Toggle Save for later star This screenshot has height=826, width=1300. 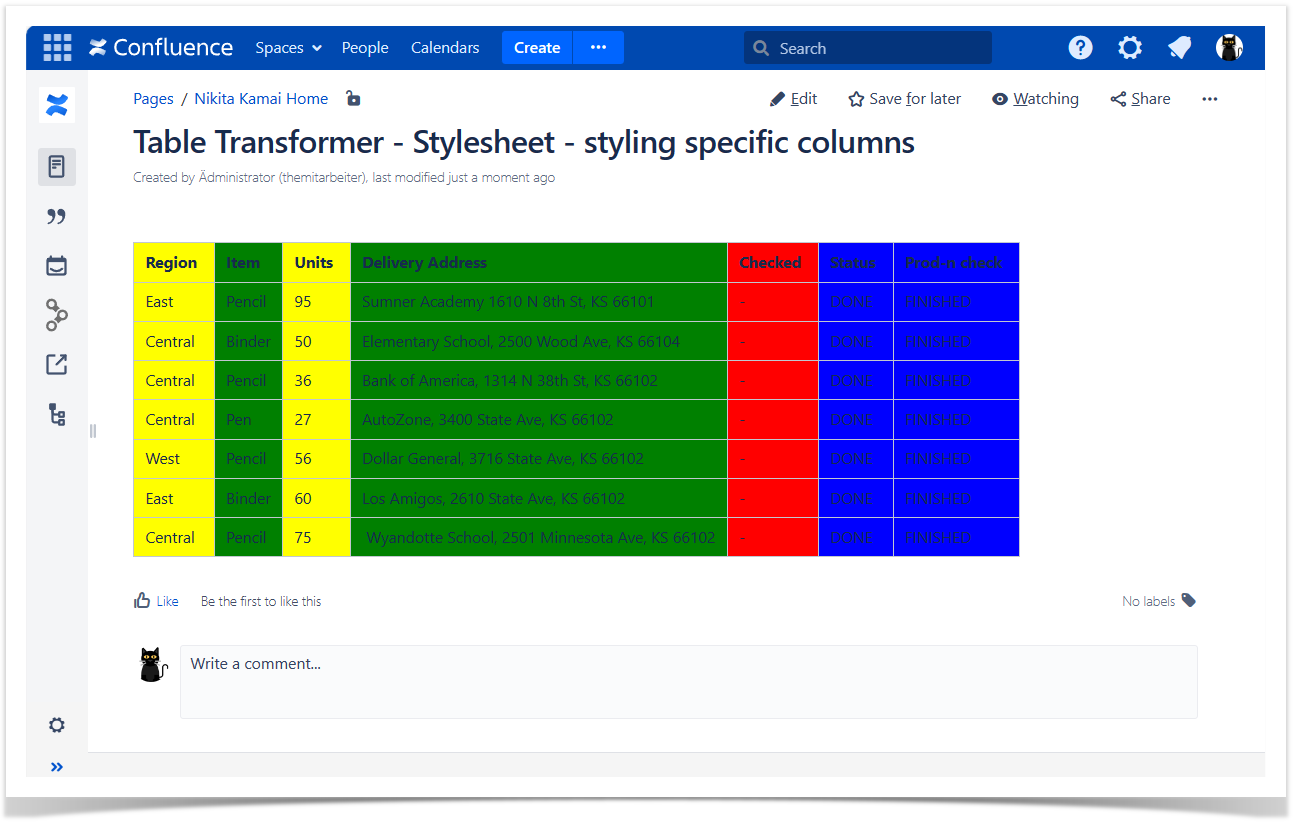(x=904, y=99)
